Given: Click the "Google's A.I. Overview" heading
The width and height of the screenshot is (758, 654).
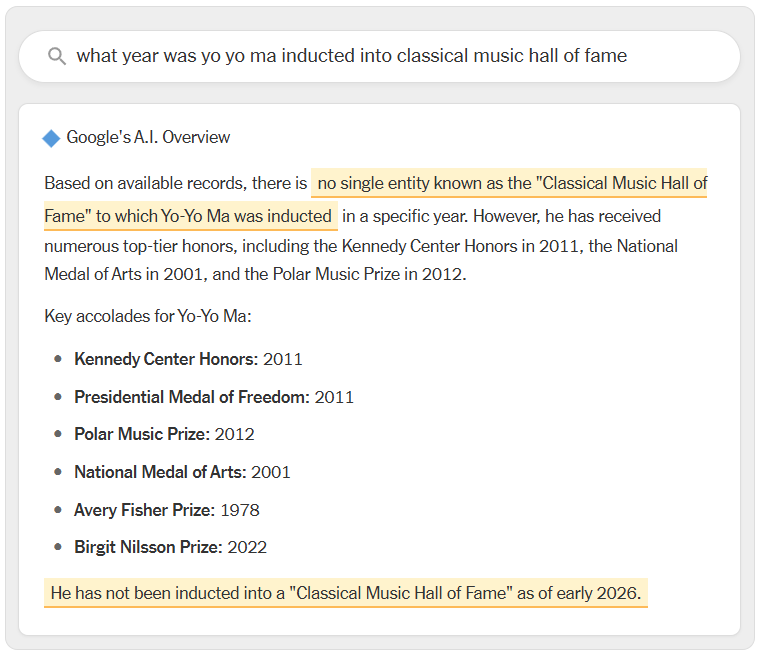Looking at the screenshot, I should coord(148,137).
